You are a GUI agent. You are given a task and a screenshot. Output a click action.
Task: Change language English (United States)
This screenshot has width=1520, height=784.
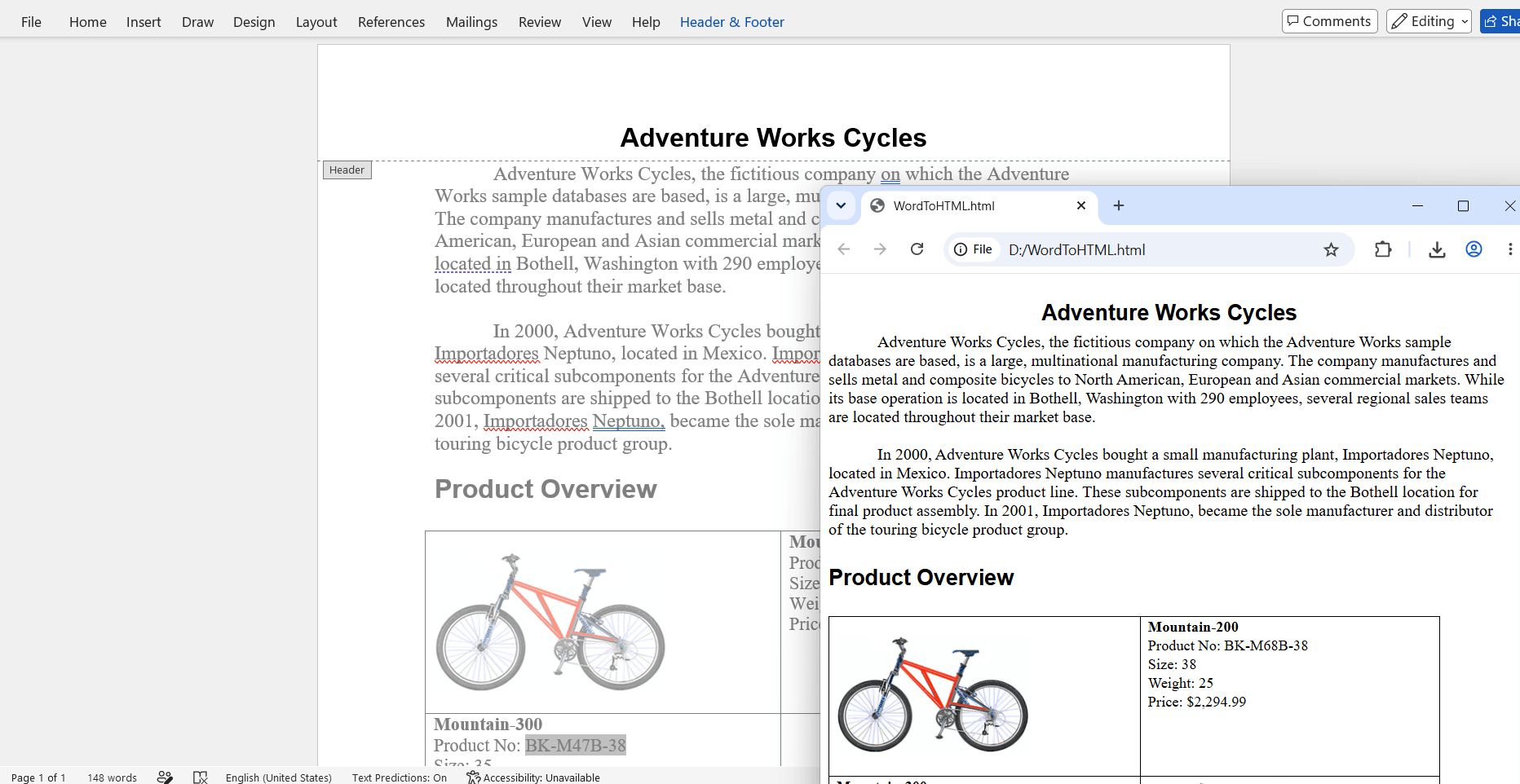[x=279, y=777]
